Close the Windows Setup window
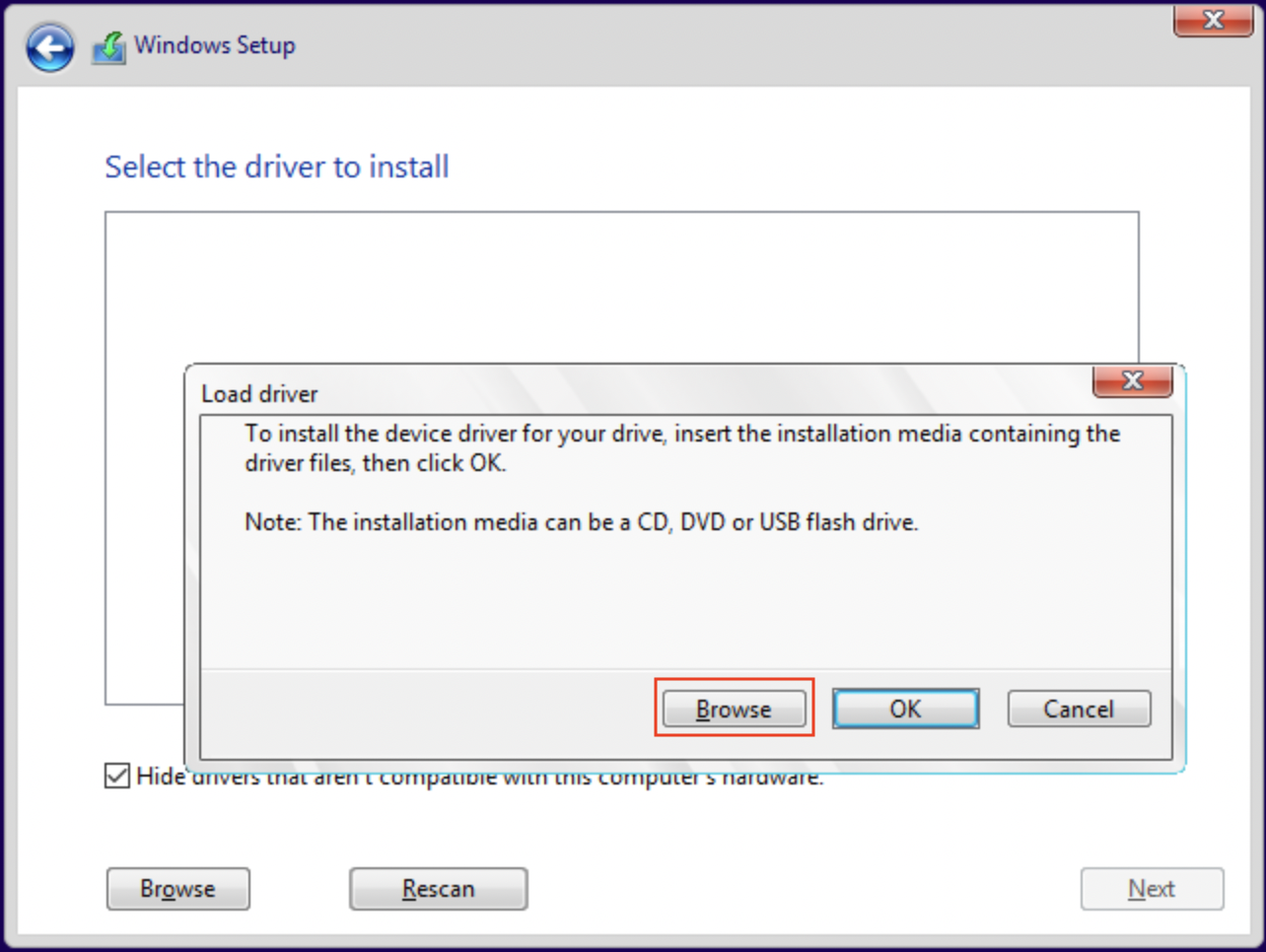Screen dimensions: 1266x952 pos(1213,21)
